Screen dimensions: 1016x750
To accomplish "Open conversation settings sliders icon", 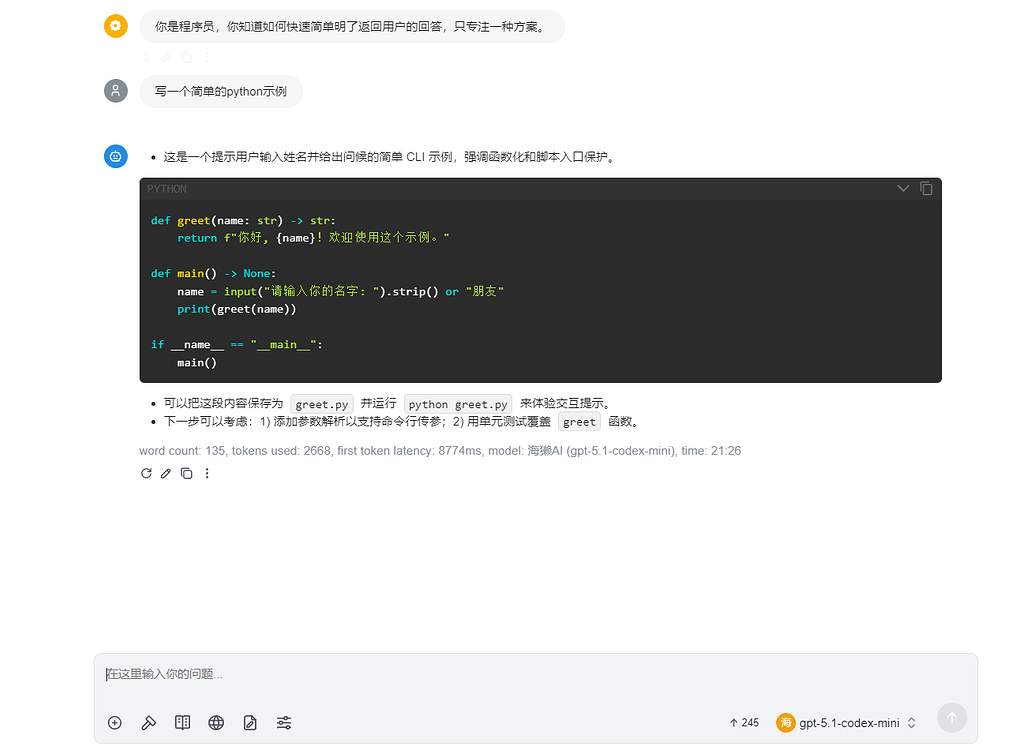I will (x=284, y=723).
